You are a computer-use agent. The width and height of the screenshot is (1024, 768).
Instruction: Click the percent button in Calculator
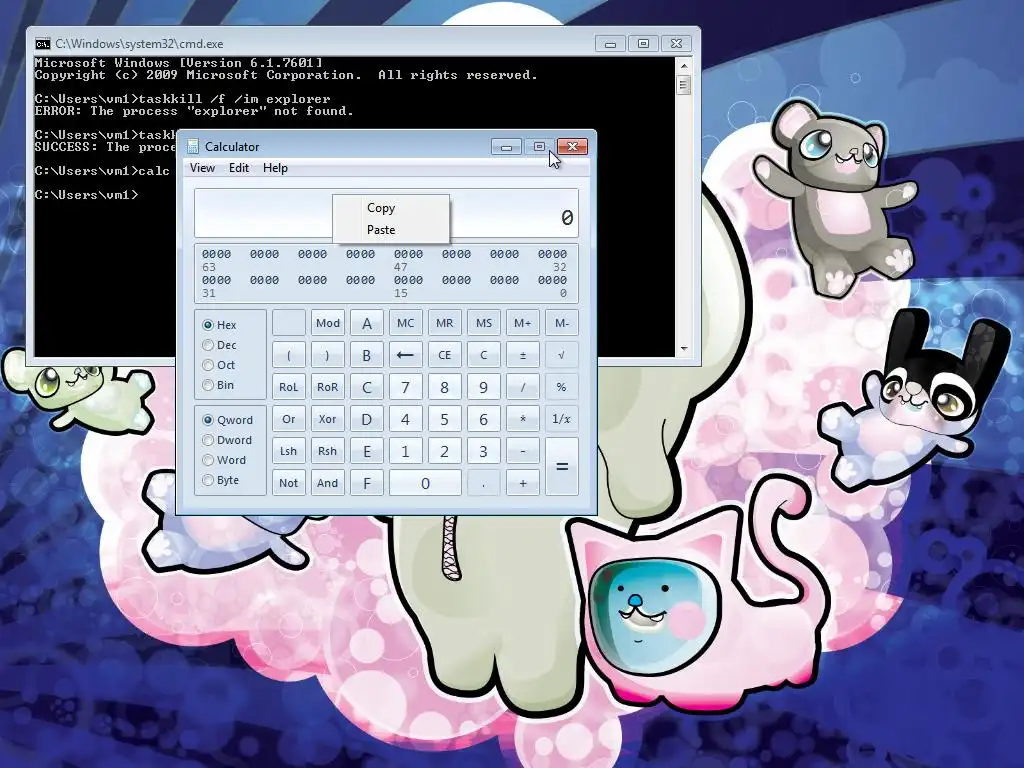(562, 387)
